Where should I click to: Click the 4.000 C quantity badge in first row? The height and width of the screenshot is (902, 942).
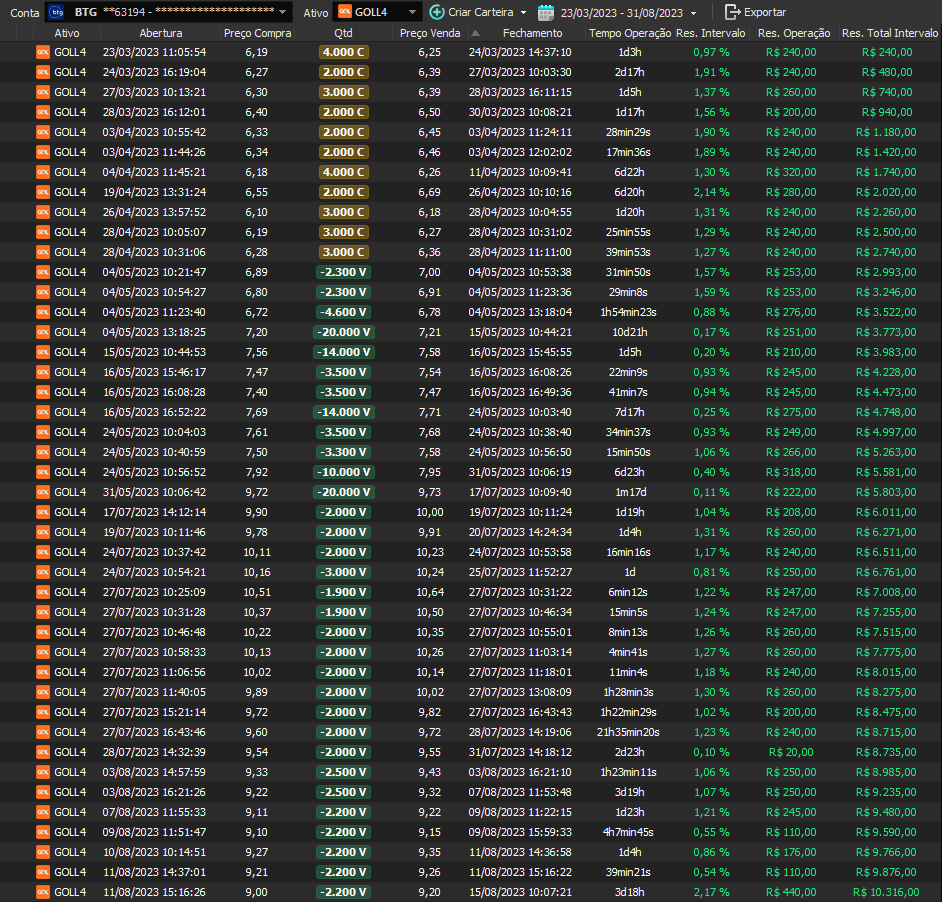[x=343, y=52]
